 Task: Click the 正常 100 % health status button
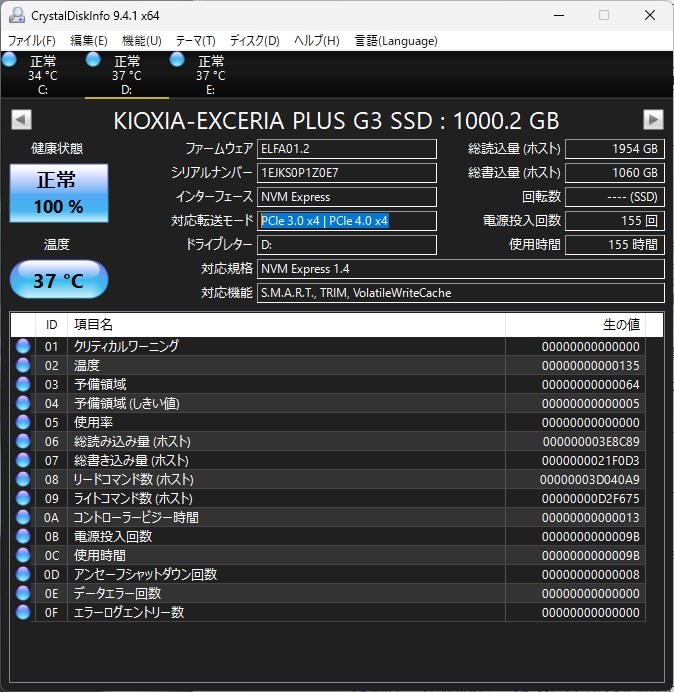tap(59, 193)
